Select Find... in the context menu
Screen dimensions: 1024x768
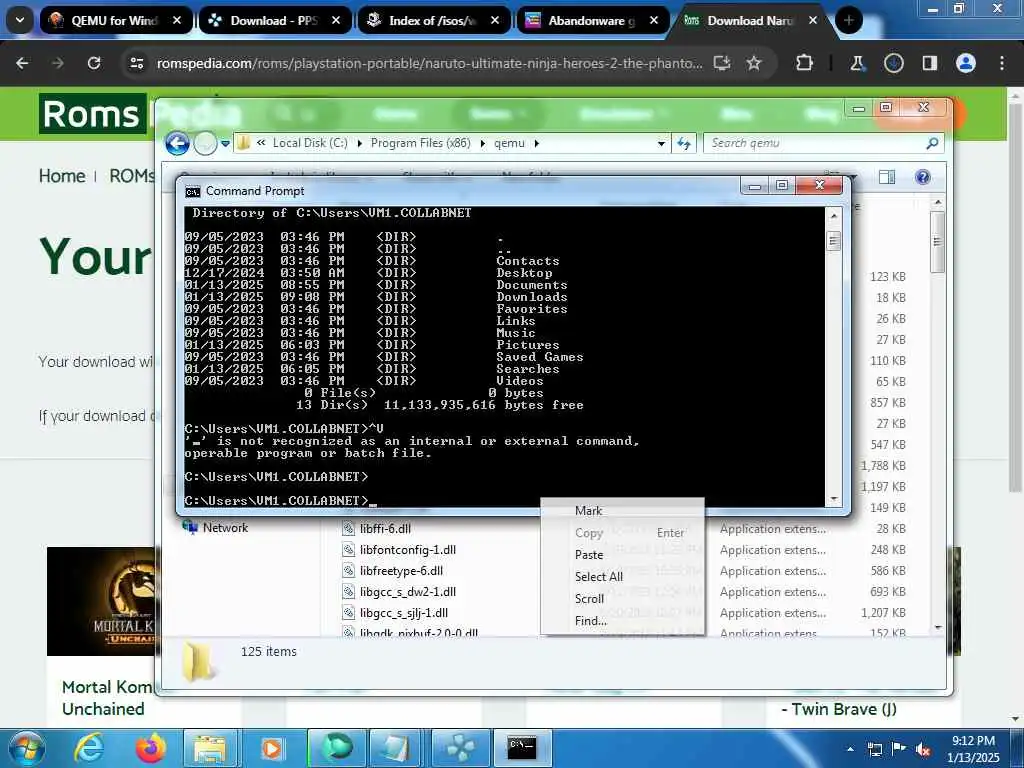click(591, 620)
